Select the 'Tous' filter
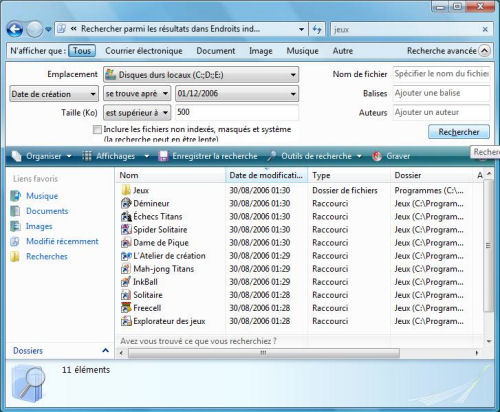Image resolution: width=500 pixels, height=412 pixels. coord(82,51)
